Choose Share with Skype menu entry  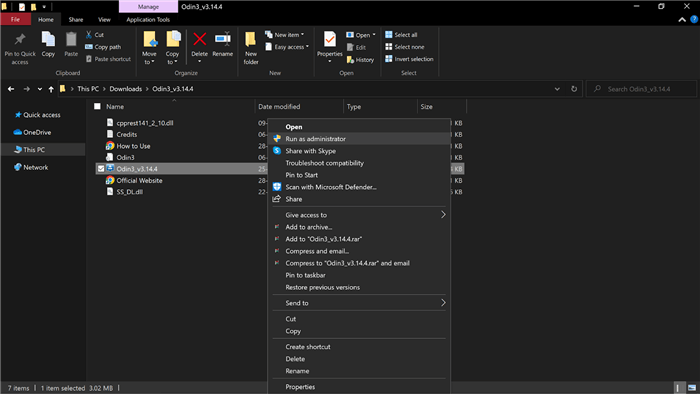click(359, 151)
